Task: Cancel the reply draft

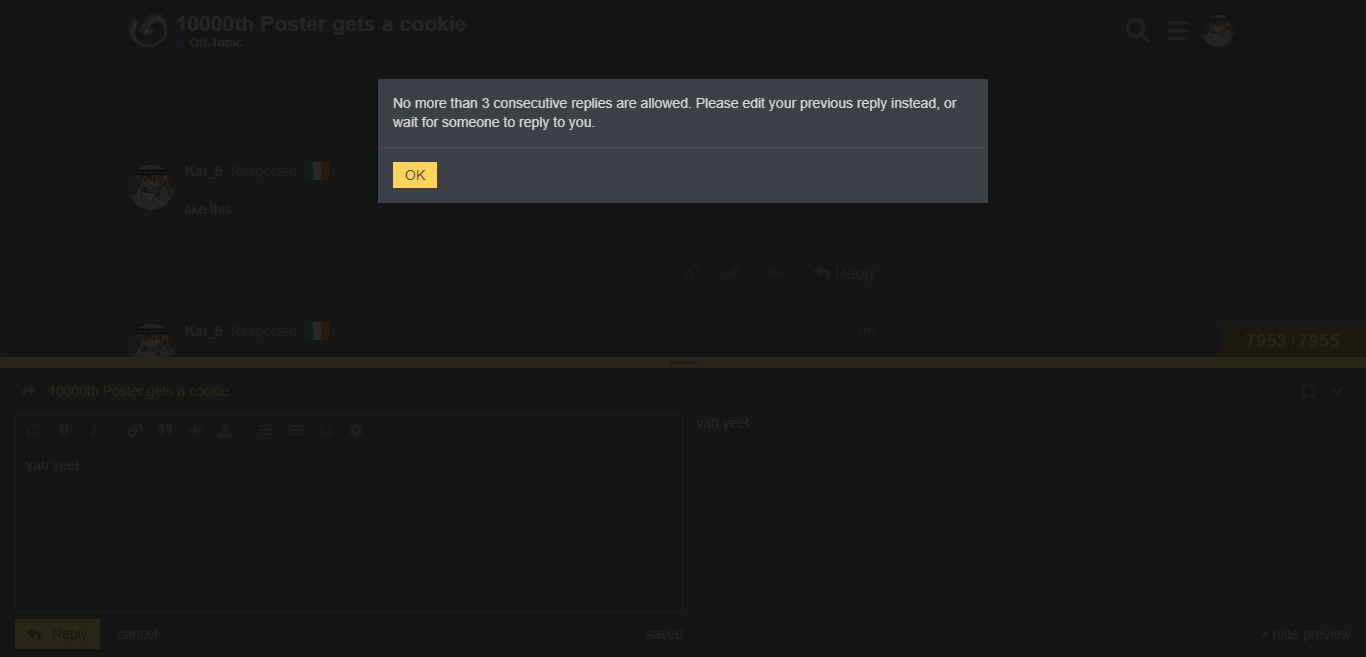Action: [138, 634]
